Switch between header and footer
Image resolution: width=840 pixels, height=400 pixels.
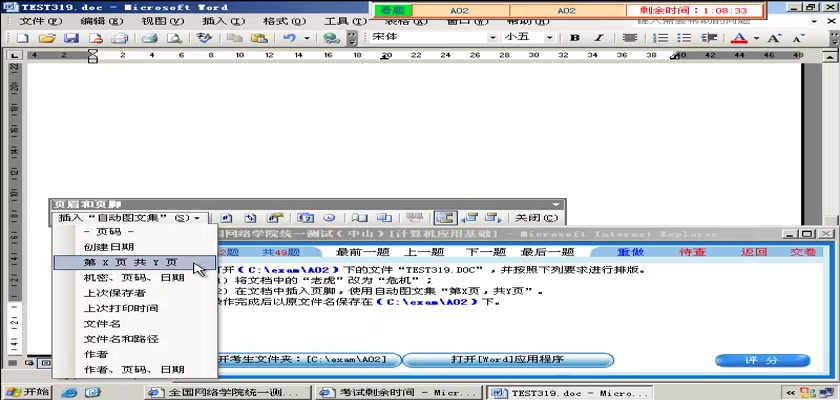point(445,218)
